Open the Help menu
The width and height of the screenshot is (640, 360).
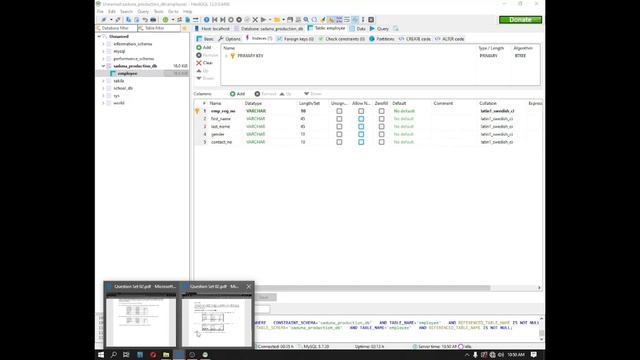(x=187, y=11)
